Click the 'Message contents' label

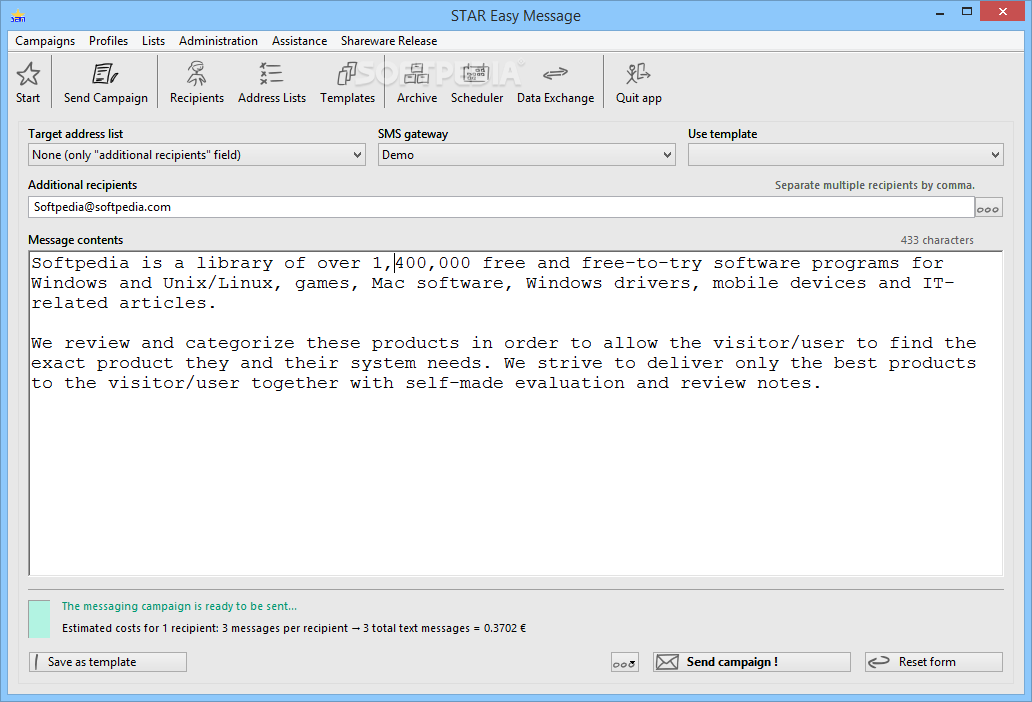75,240
